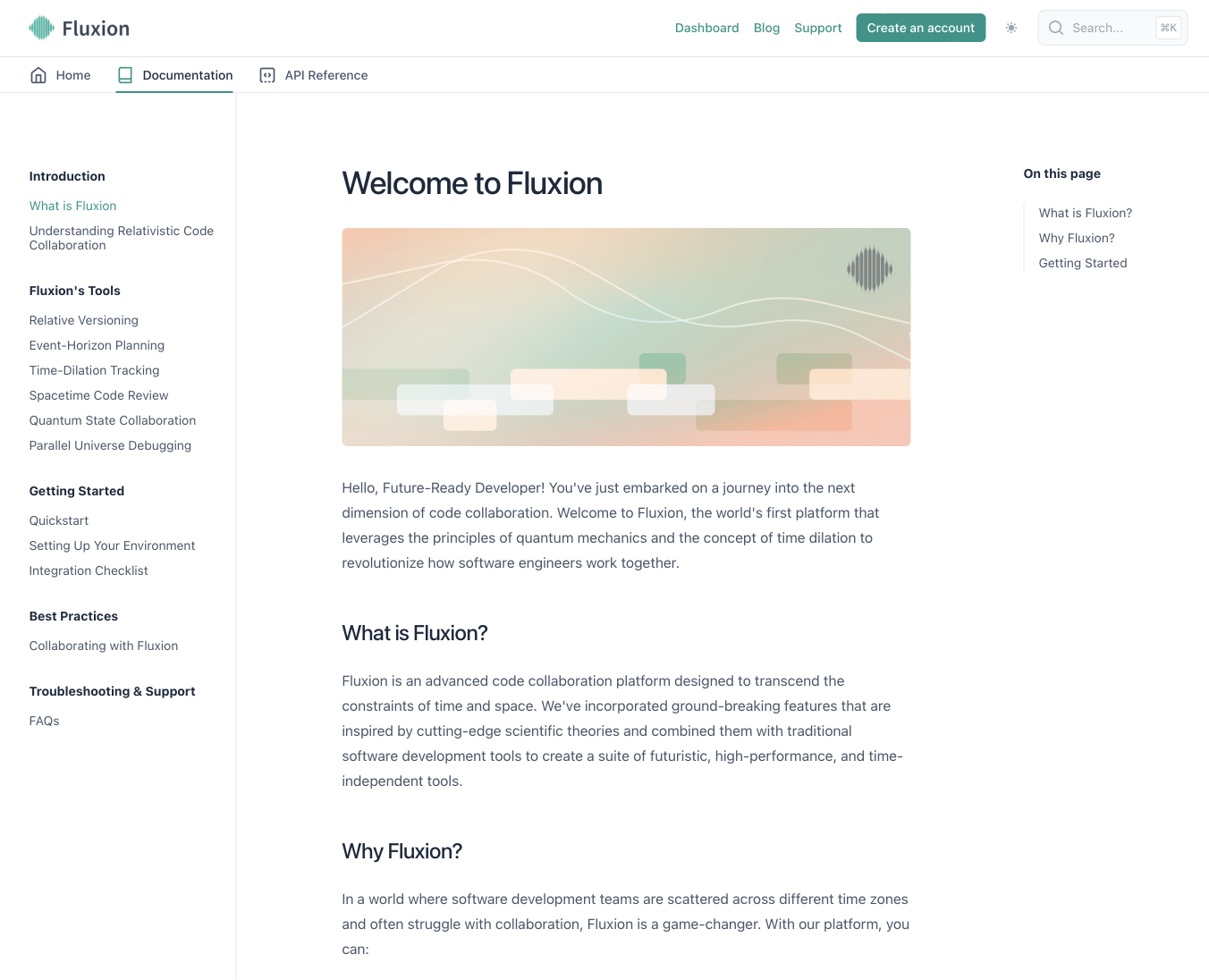Open Collaborating with Fluxion page

pos(104,646)
